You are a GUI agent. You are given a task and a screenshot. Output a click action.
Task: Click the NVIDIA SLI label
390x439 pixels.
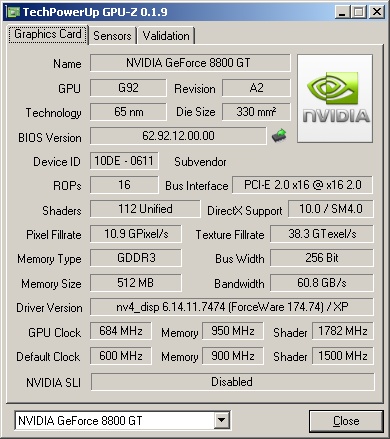pyautogui.click(x=53, y=383)
